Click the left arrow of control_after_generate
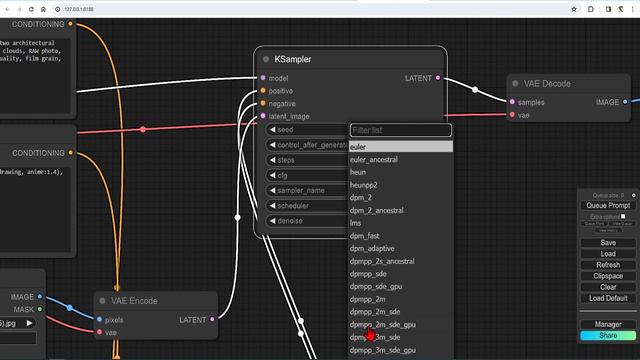 (x=272, y=144)
